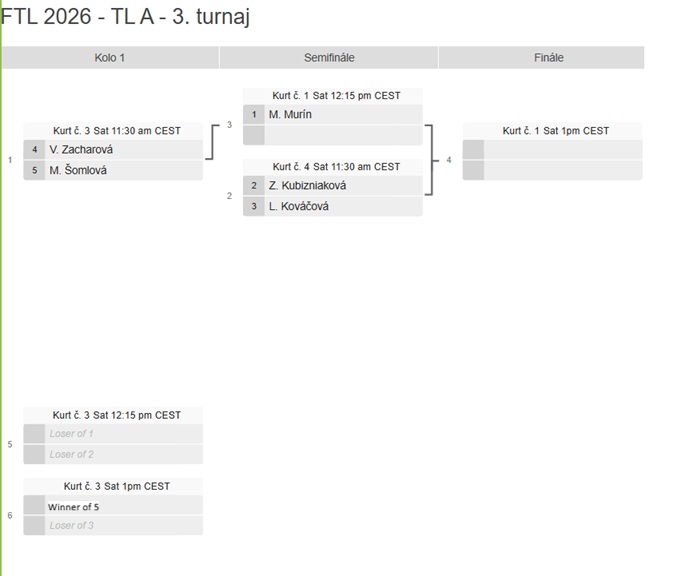Click seed 1 badge beside M. Murín

[254, 114]
